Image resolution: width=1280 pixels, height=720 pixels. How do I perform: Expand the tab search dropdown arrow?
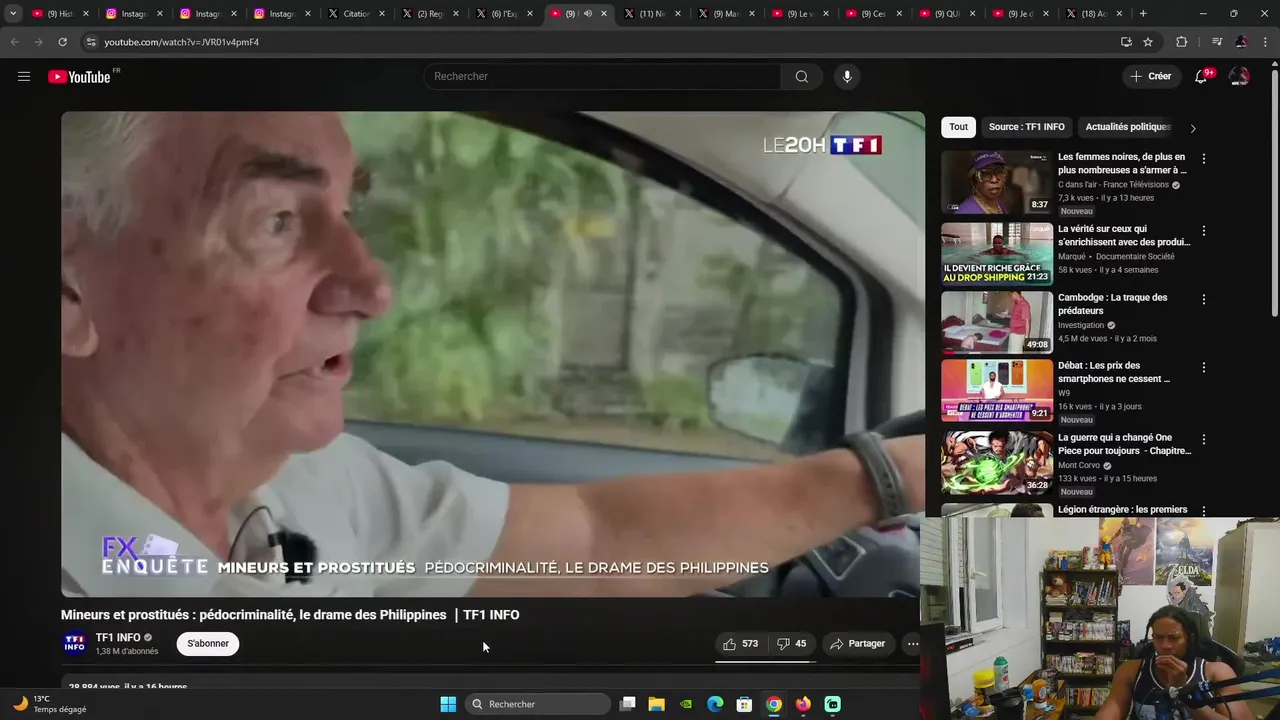[13, 14]
